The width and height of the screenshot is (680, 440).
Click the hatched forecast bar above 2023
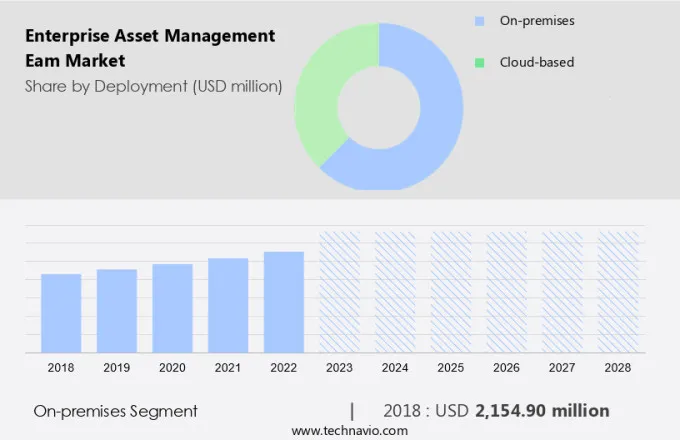pyautogui.click(x=339, y=292)
